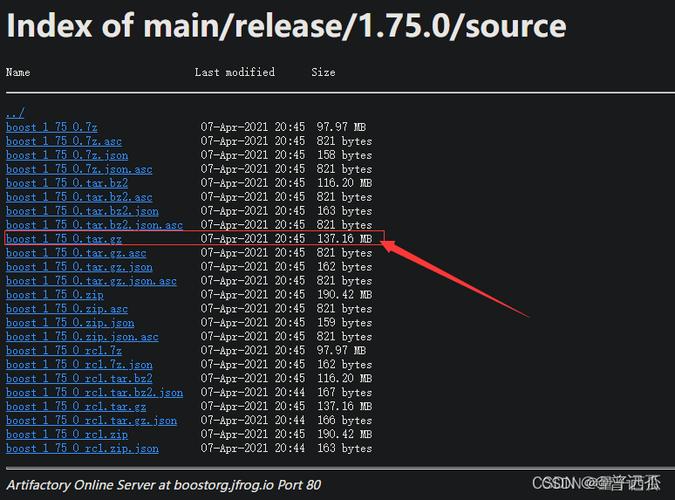The width and height of the screenshot is (675, 500).
Task: Download boost_1_75_0_rc1.tar.bz2 archive
Action: tap(79, 379)
